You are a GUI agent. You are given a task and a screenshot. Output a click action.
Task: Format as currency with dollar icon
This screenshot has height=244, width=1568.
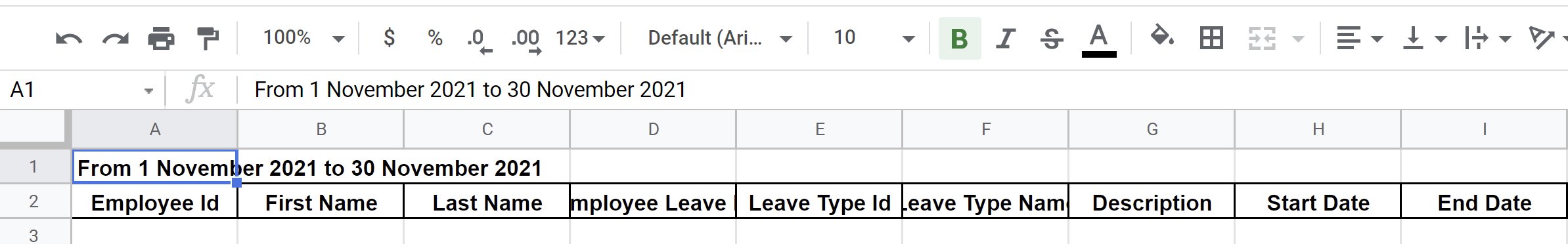389,38
